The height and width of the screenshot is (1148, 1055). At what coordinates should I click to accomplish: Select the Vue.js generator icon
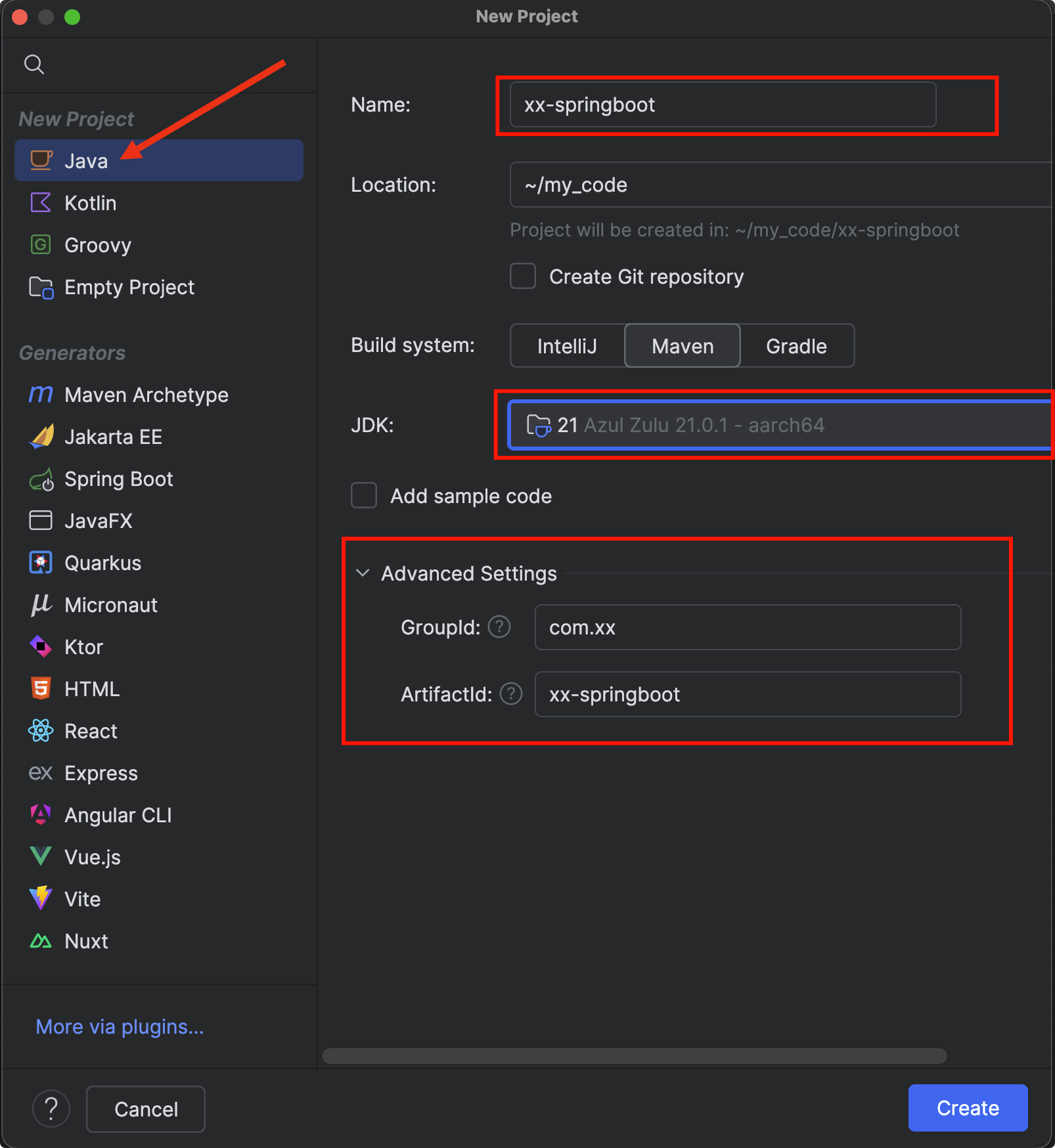(41, 857)
